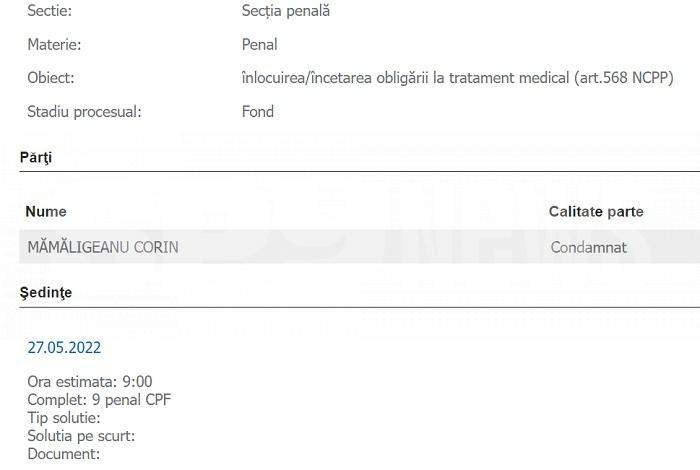Viewport: 700px width, 470px height.
Task: Click the Calitate parte column header
Action: click(596, 212)
